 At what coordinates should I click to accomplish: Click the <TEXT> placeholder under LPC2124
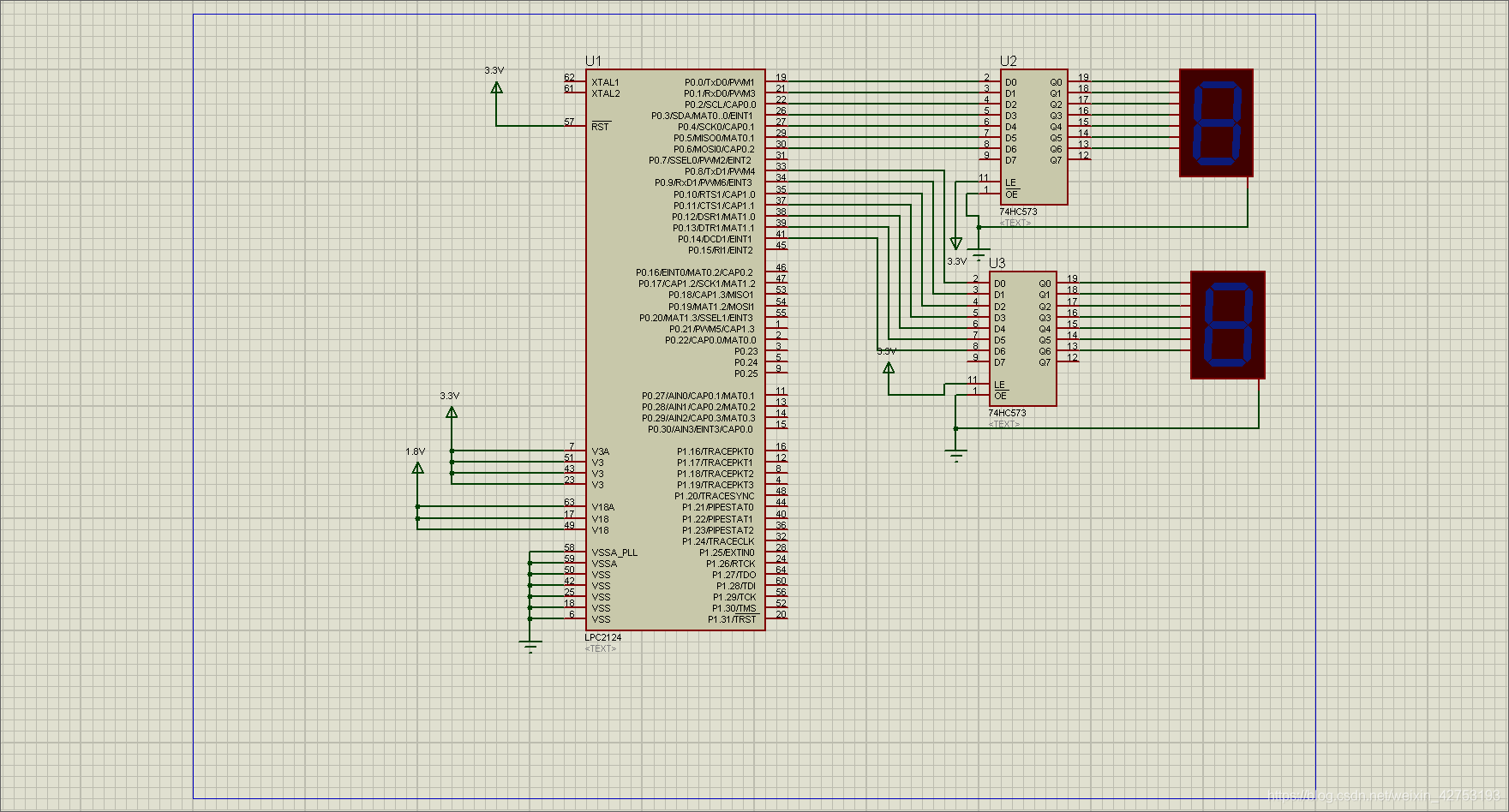601,648
